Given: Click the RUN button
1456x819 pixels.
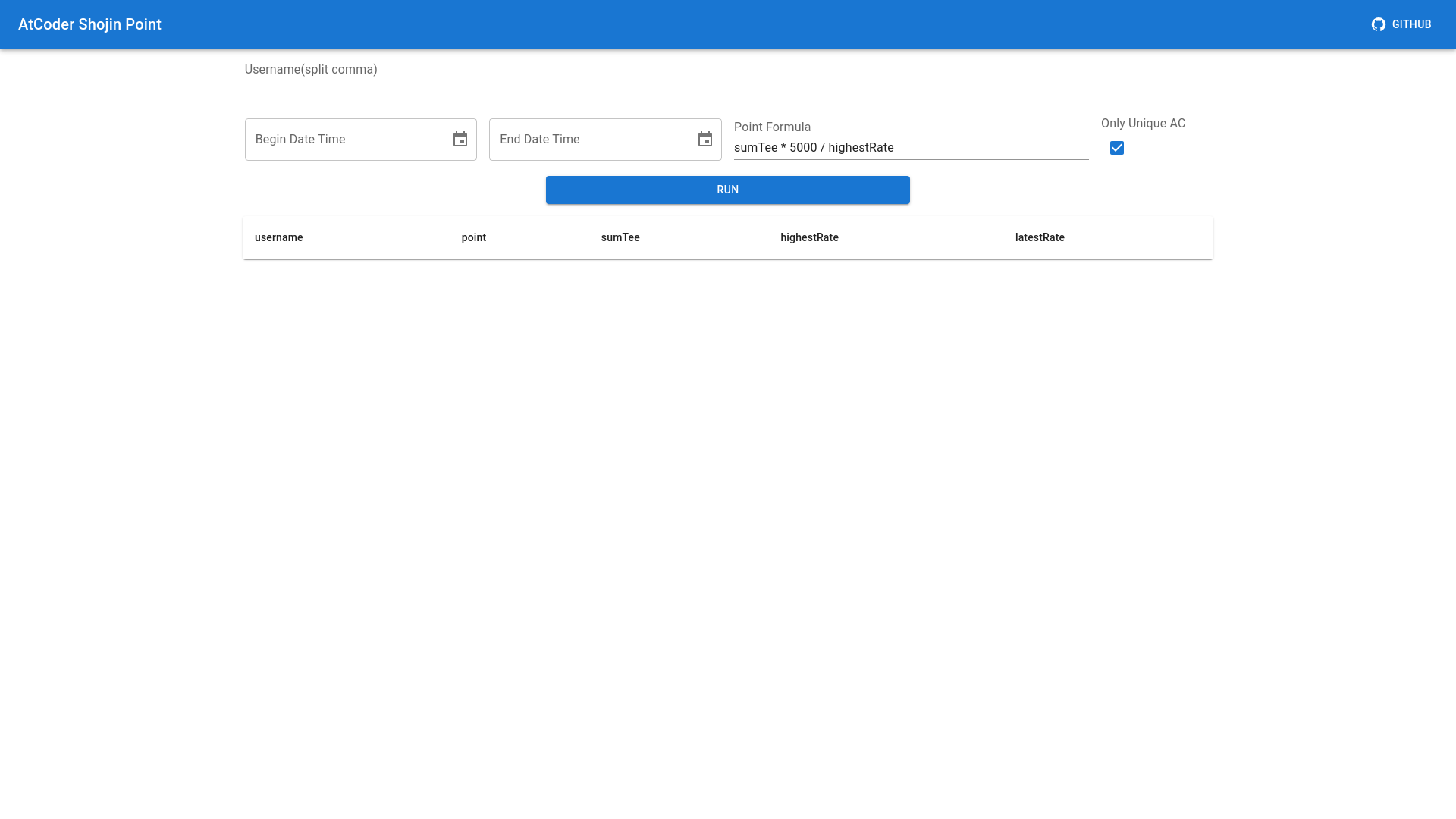Looking at the screenshot, I should tap(728, 190).
